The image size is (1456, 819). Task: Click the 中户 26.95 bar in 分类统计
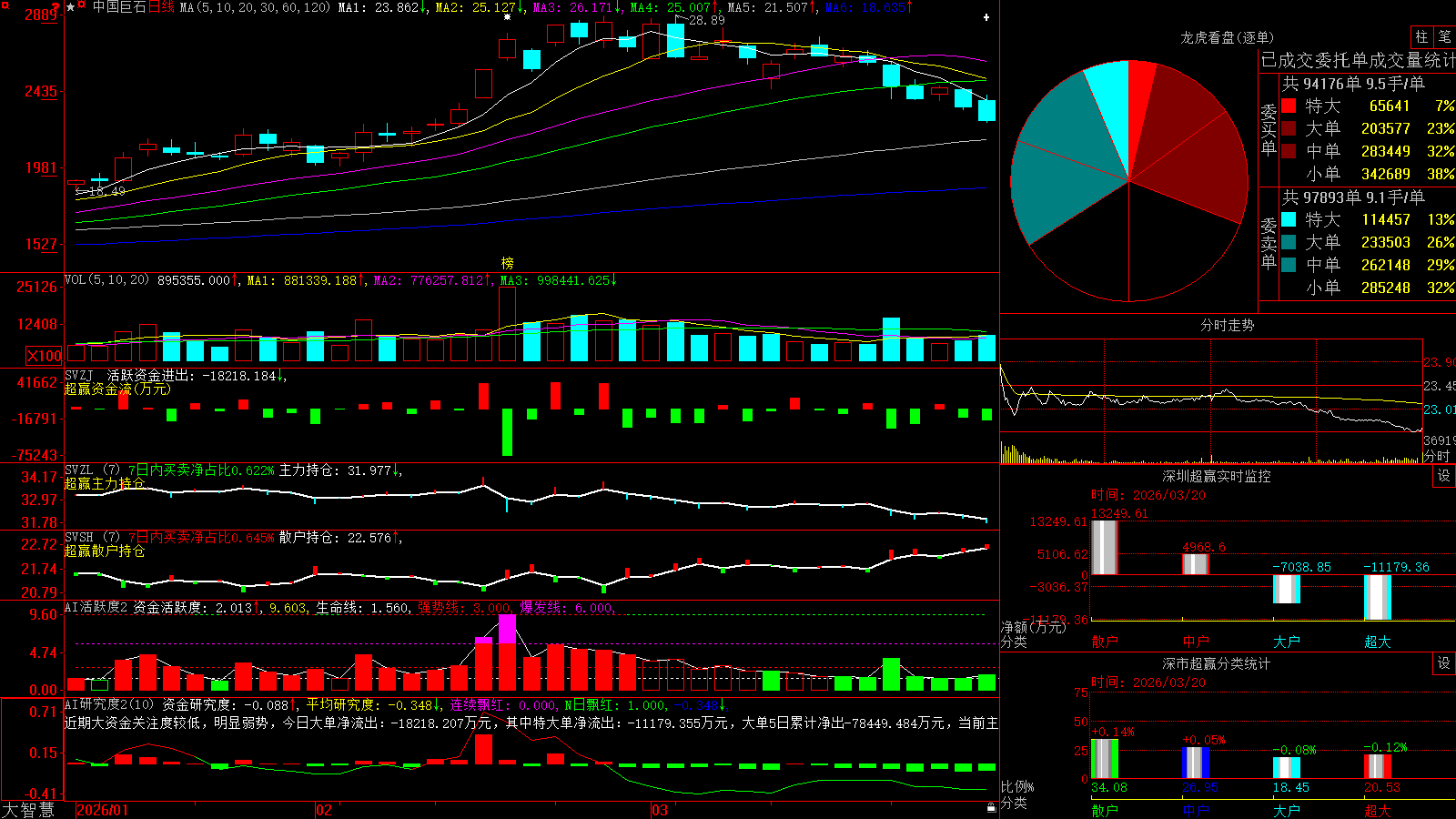point(1196,763)
